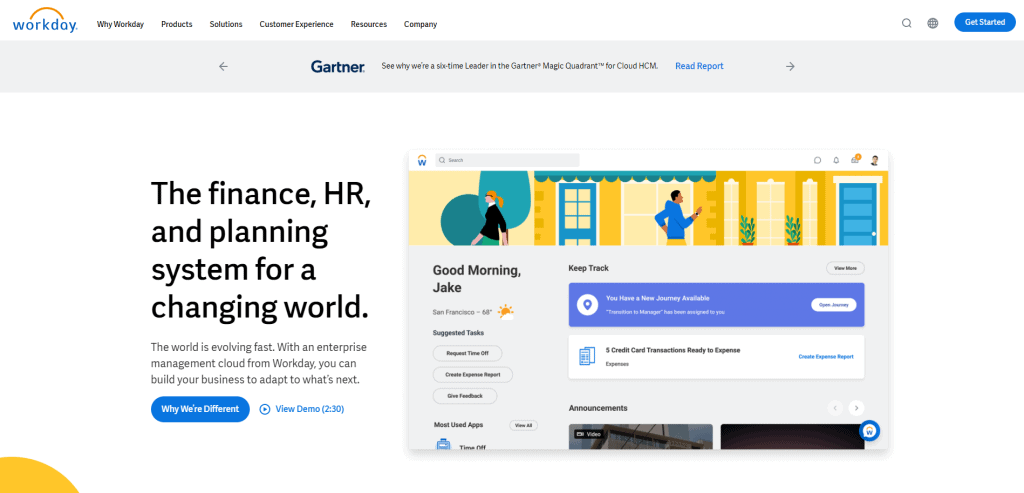Open the Company menu

(421, 24)
